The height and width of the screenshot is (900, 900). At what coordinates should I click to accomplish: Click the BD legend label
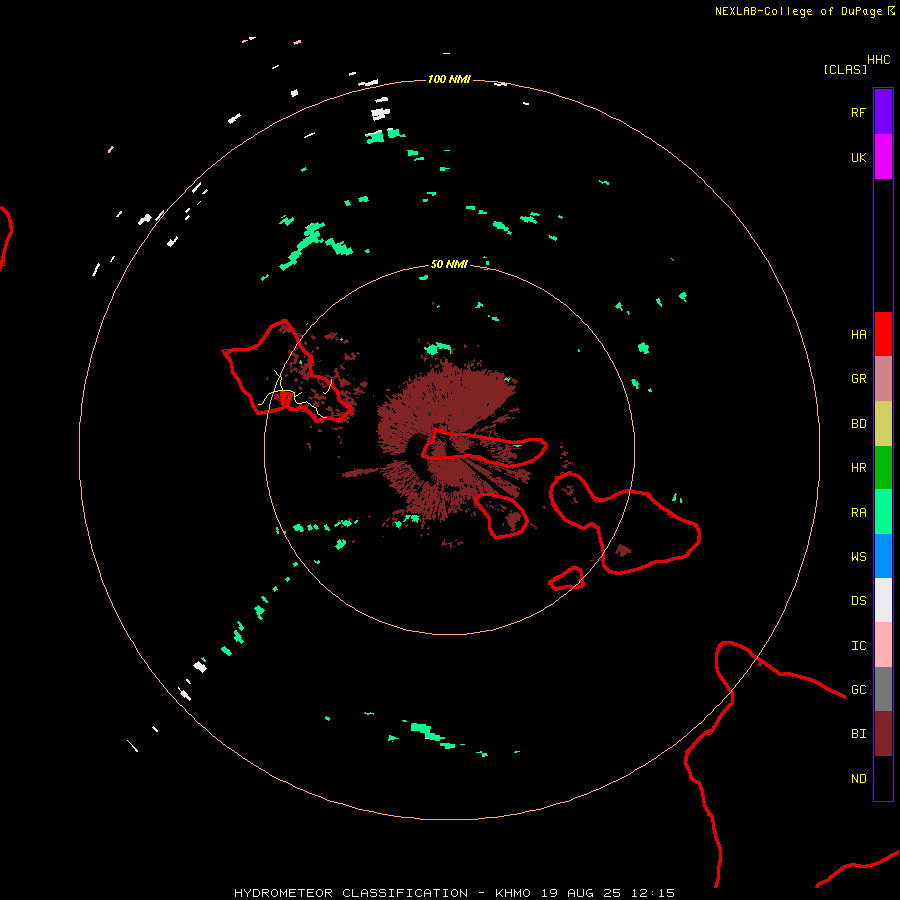858,424
